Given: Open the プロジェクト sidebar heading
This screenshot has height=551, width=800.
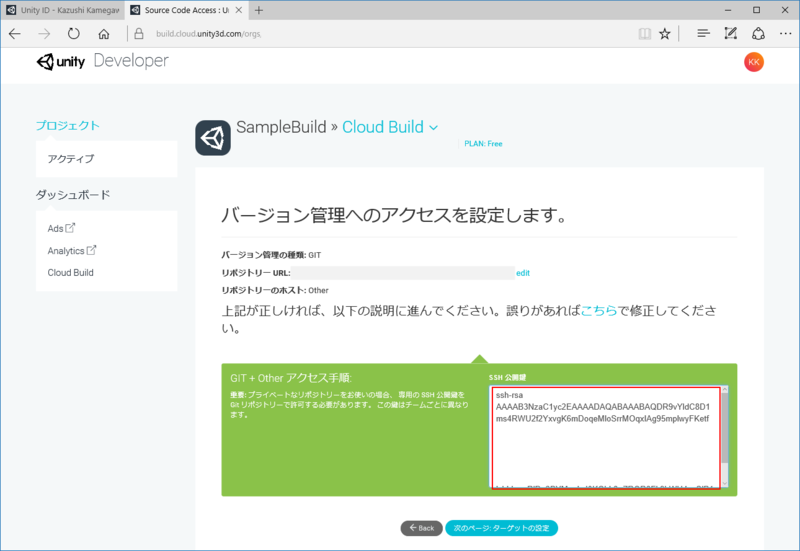Looking at the screenshot, I should [67, 126].
